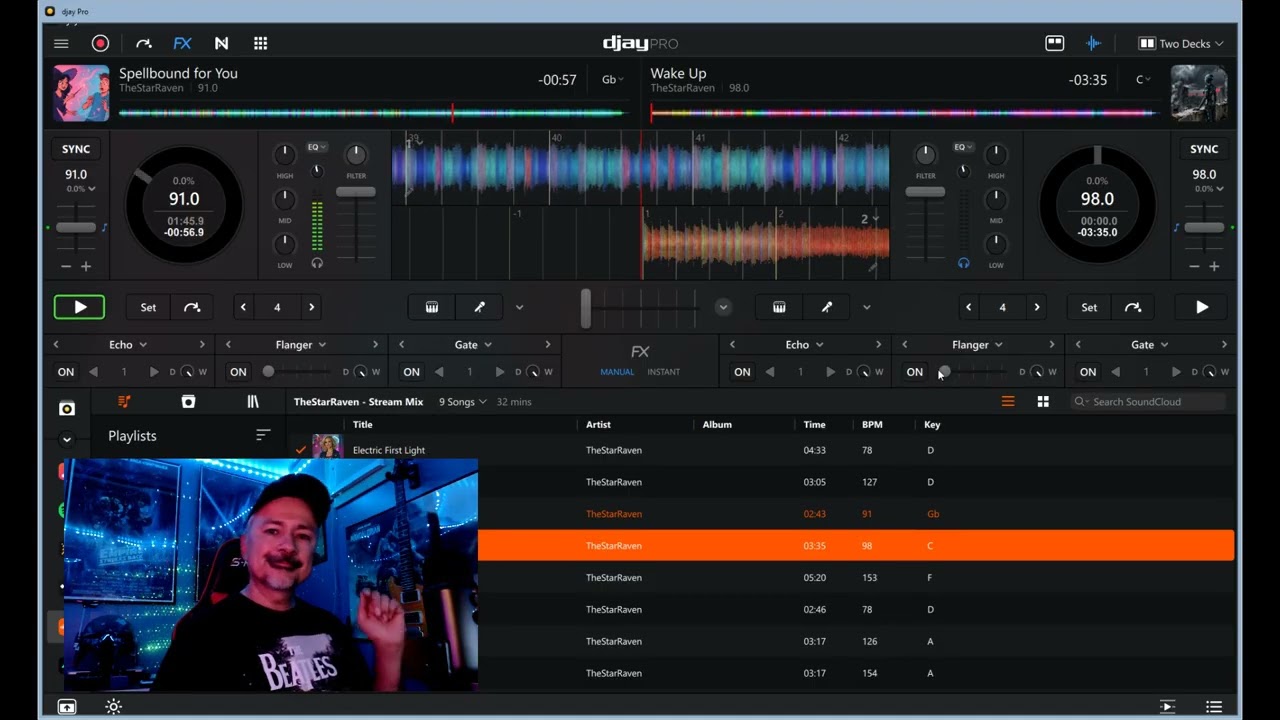Select the orange playlists source icon
Image resolution: width=1280 pixels, height=720 pixels.
pos(124,401)
